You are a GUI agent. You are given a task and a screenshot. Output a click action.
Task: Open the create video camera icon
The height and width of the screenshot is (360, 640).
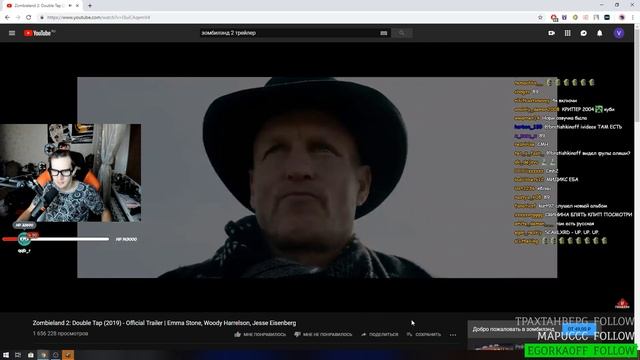pyautogui.click(x=551, y=33)
